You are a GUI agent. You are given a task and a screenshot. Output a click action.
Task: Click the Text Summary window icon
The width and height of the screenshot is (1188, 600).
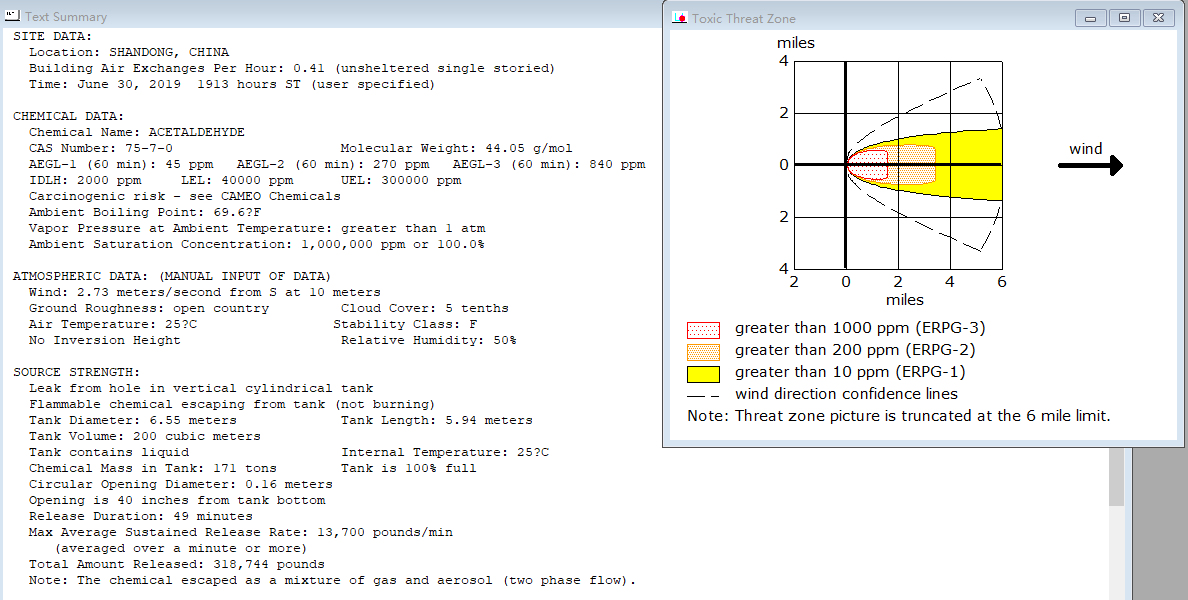point(12,15)
